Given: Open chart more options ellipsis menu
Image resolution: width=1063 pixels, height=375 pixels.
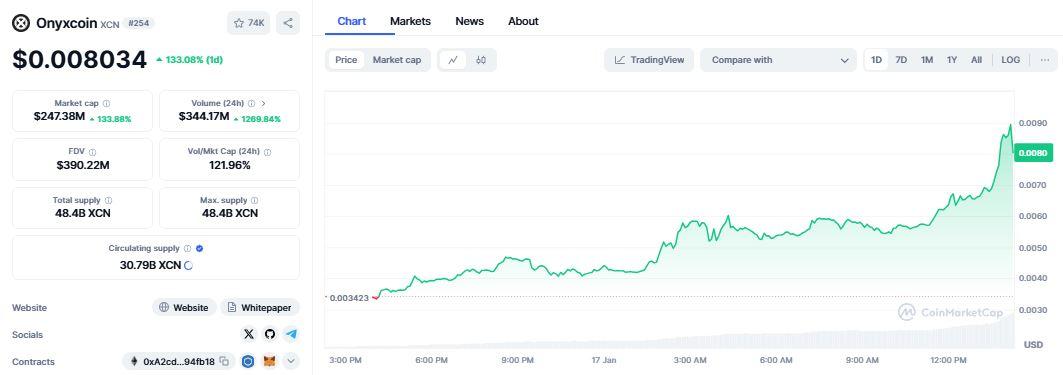Looking at the screenshot, I should [x=1045, y=60].
